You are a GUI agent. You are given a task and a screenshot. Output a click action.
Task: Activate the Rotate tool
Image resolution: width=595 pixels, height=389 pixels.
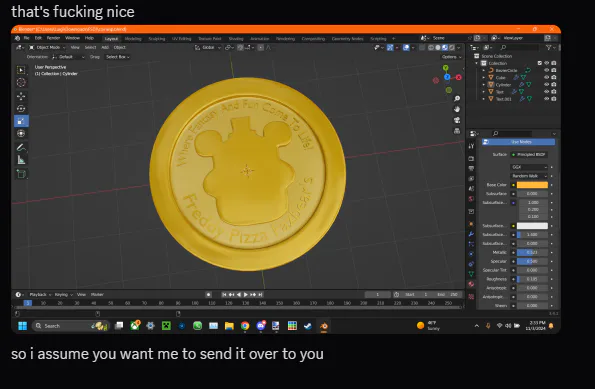pos(21,109)
